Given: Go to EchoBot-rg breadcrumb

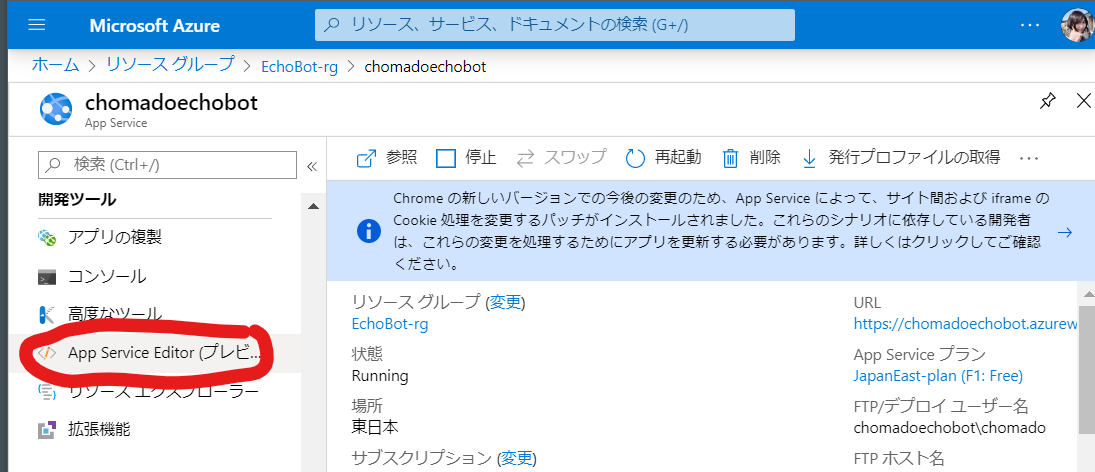Looking at the screenshot, I should point(299,67).
